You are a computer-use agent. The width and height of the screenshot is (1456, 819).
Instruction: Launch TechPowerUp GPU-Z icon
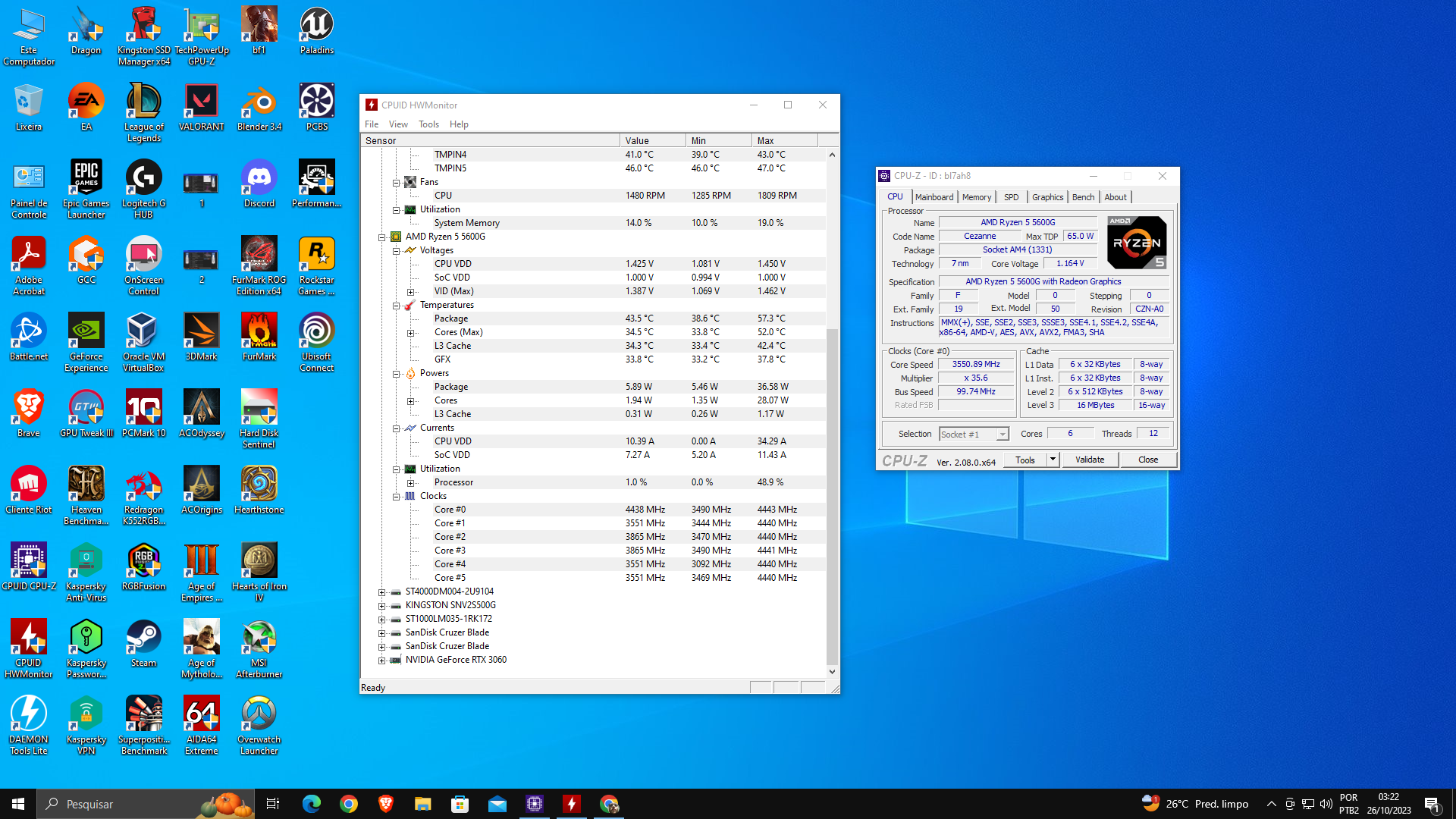(x=202, y=36)
